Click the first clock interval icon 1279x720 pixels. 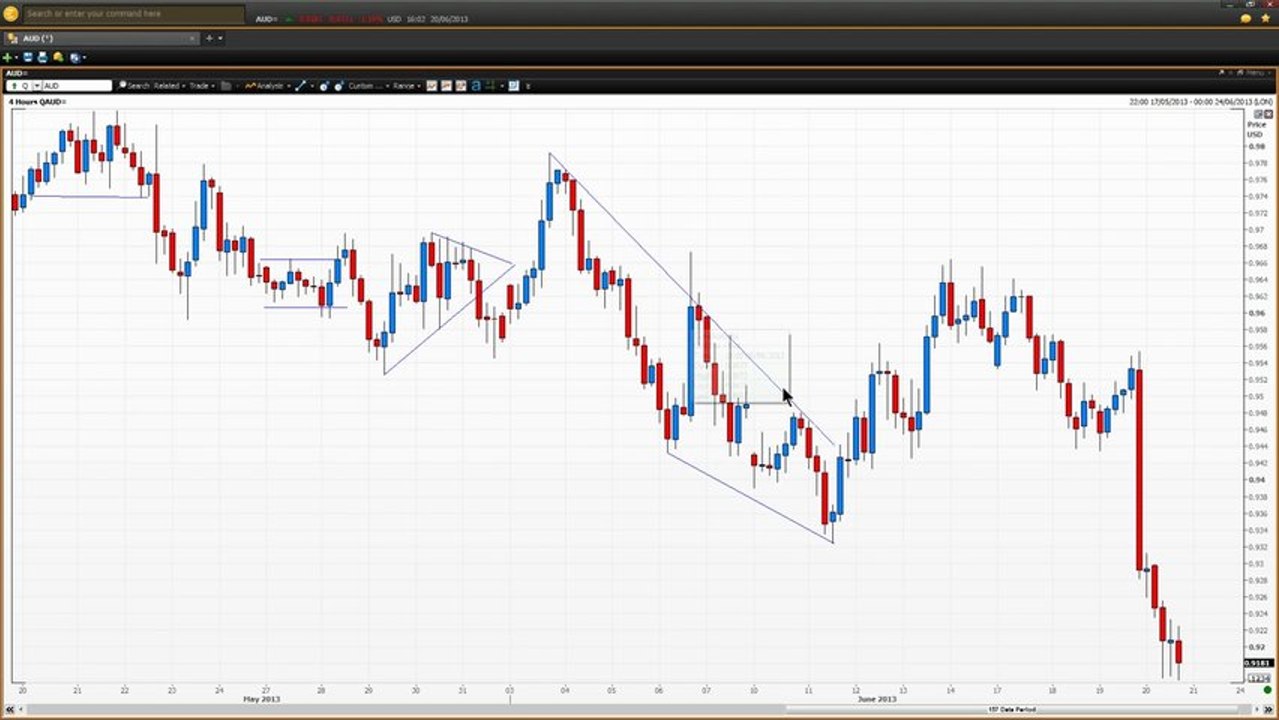coord(324,86)
